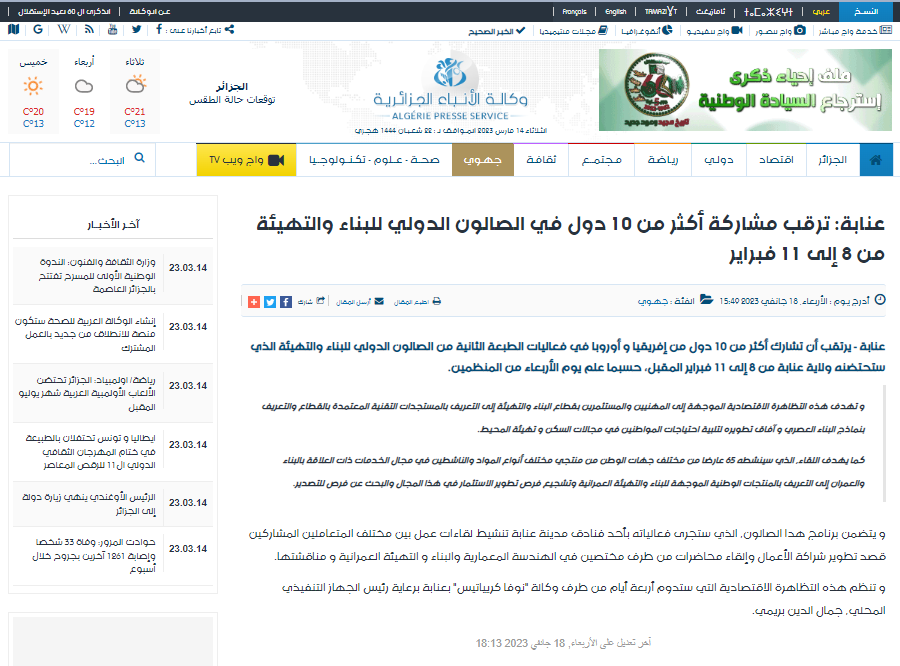Open the YouTube icon in top bar
Image resolution: width=900 pixels, height=666 pixels.
[x=112, y=29]
